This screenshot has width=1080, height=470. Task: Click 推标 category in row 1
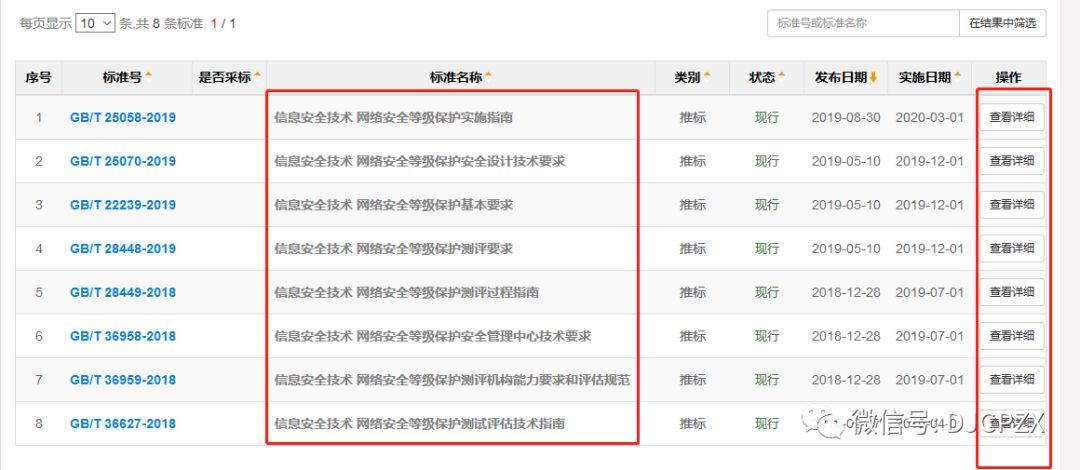(x=692, y=117)
